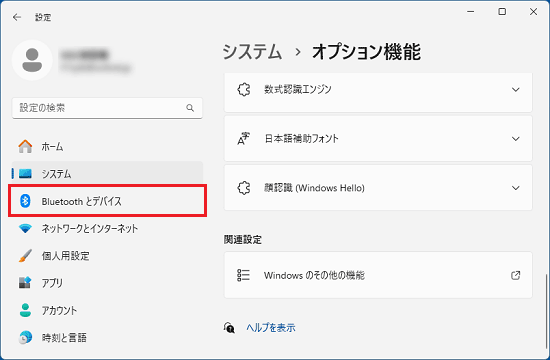
Task: Open Windows のその他の機能
Action: [378, 275]
